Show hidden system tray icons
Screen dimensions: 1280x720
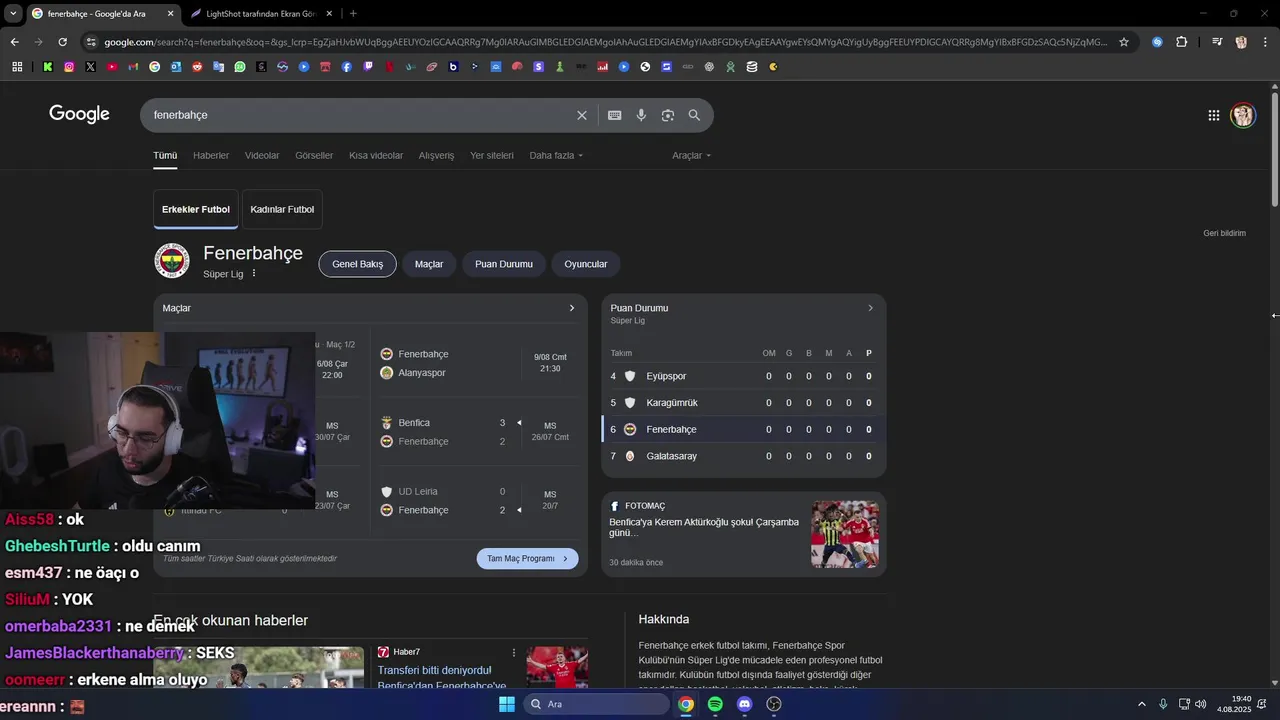coord(1142,704)
